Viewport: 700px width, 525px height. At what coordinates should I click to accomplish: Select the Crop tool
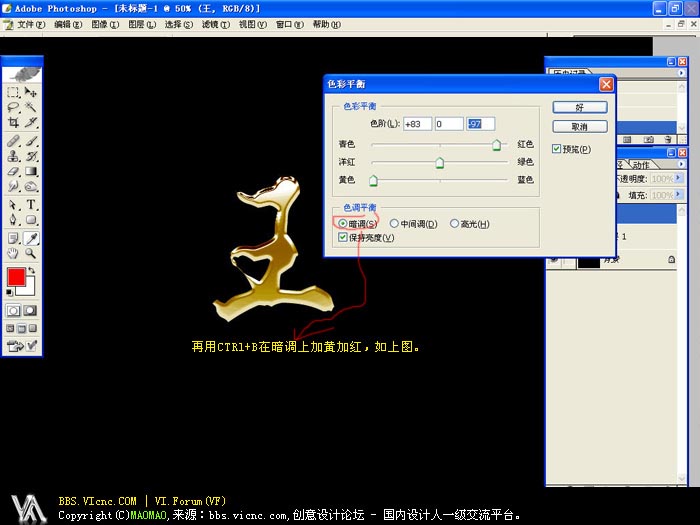point(14,123)
